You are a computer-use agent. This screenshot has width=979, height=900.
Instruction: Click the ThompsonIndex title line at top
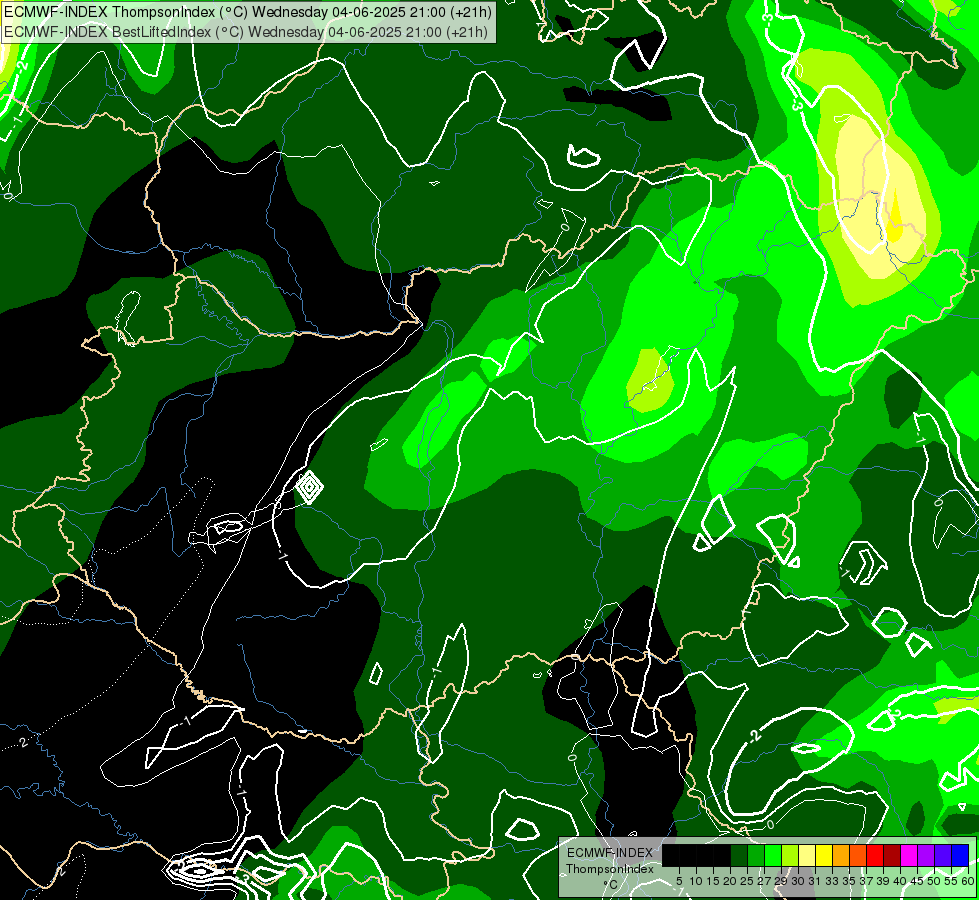248,11
